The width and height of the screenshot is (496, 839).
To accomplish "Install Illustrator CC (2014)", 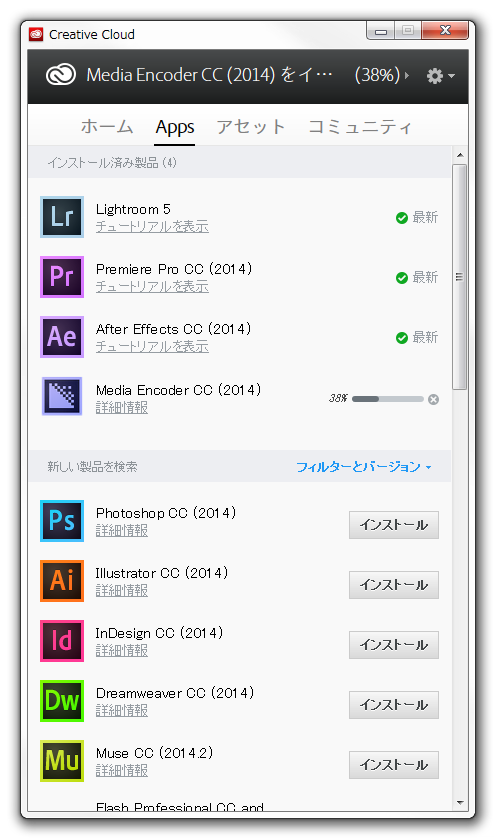I will coord(394,585).
